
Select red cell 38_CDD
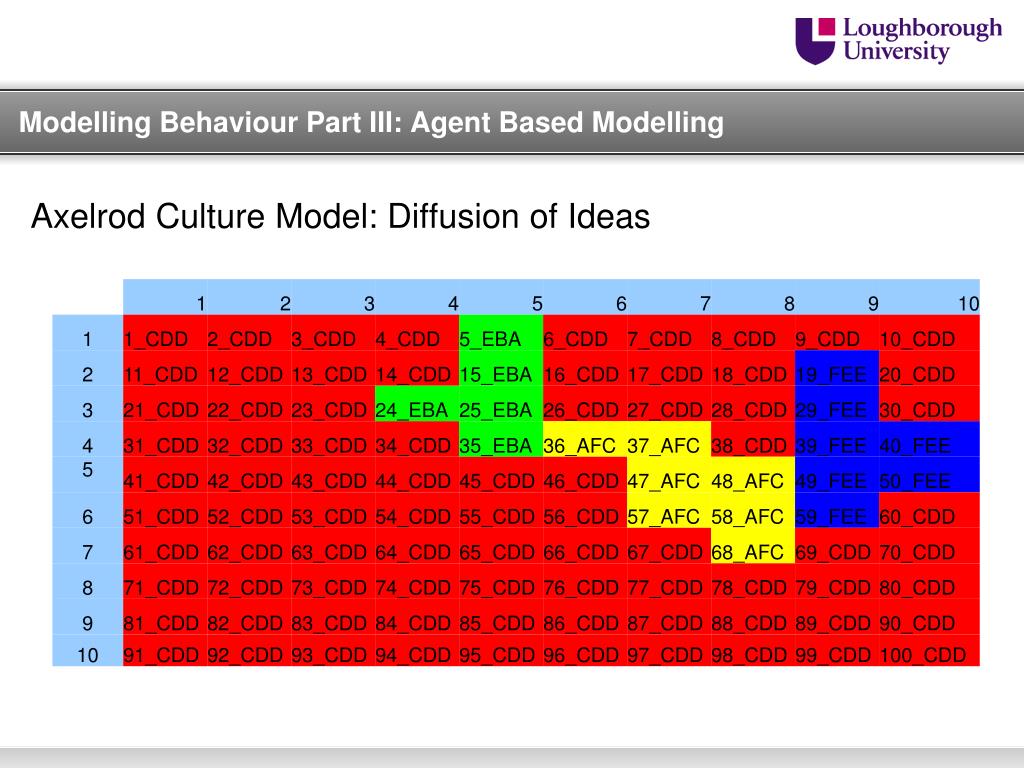point(753,439)
